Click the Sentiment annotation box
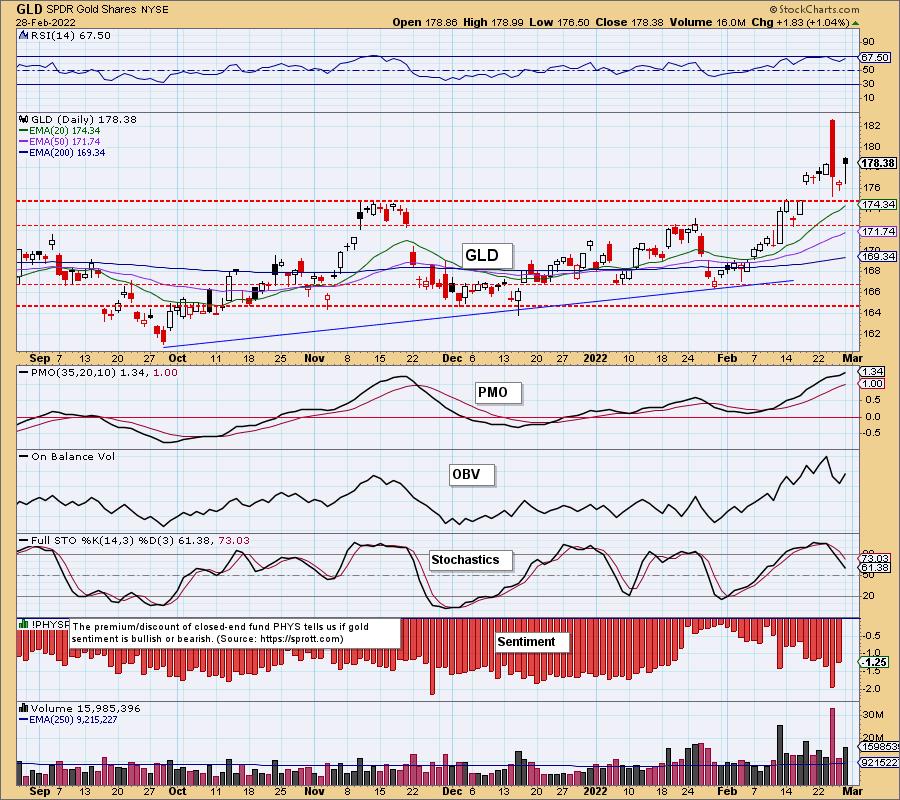 [x=532, y=642]
